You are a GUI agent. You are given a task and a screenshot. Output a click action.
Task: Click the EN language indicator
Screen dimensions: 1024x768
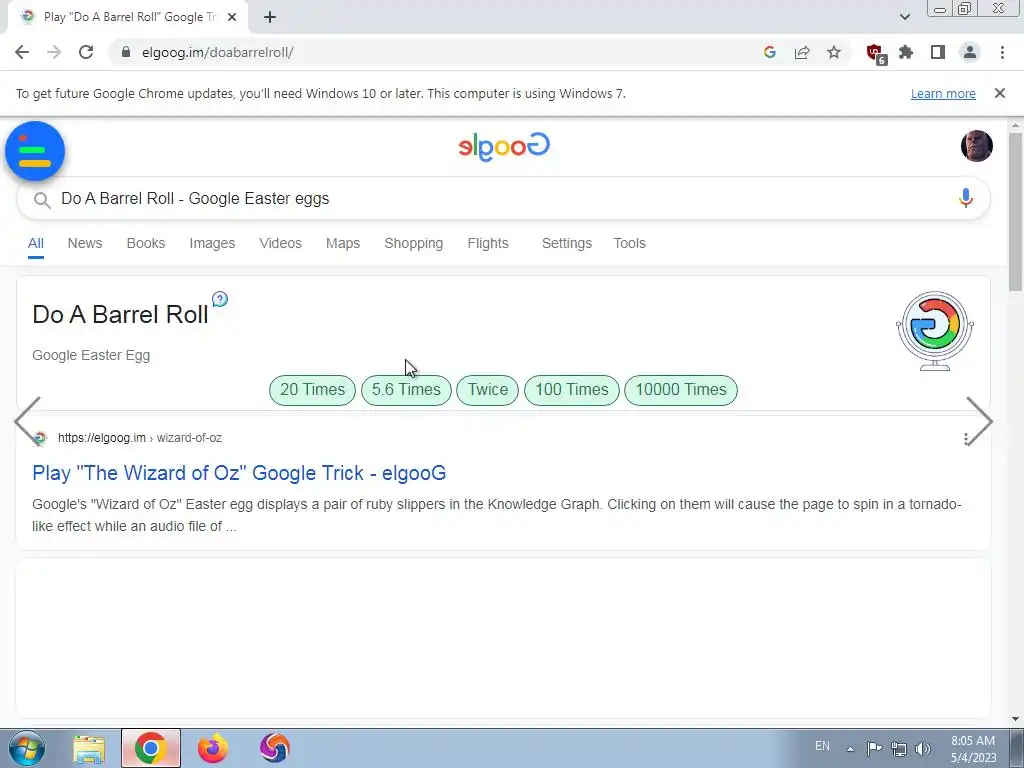822,746
